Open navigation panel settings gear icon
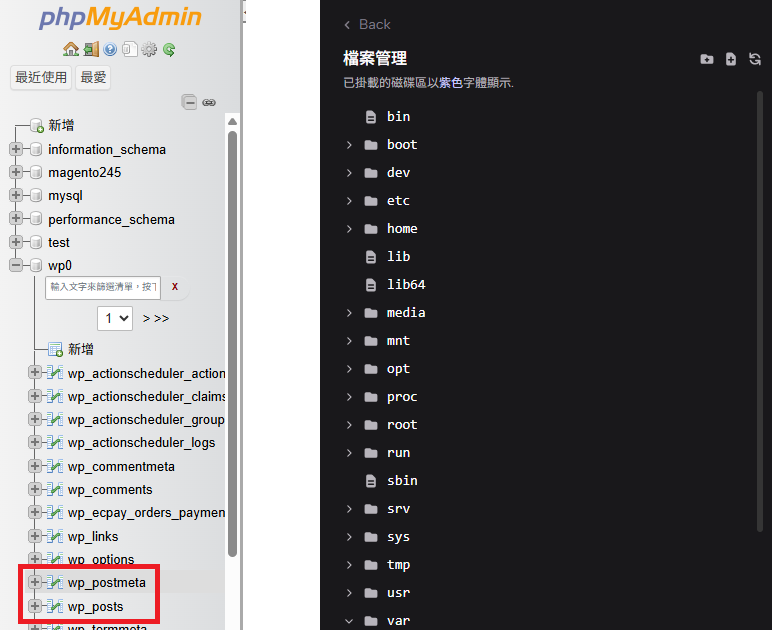The height and width of the screenshot is (630, 772). 149,49
